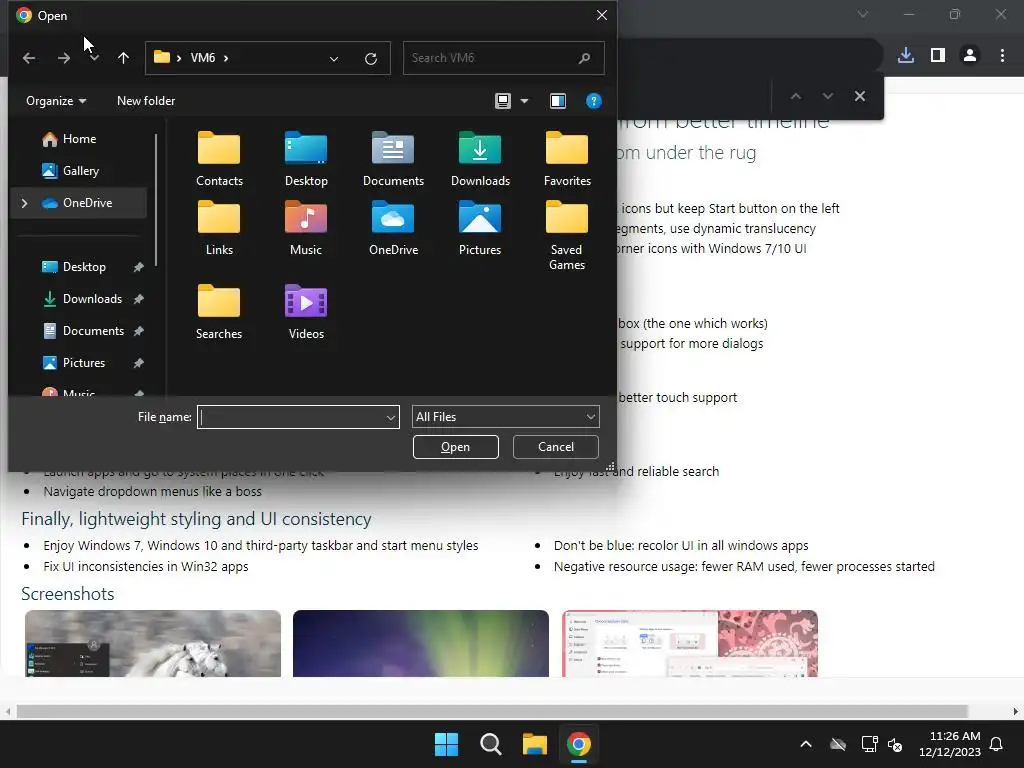Select the OneDrive folder icon
Screen dimensions: 1024x768
click(393, 229)
